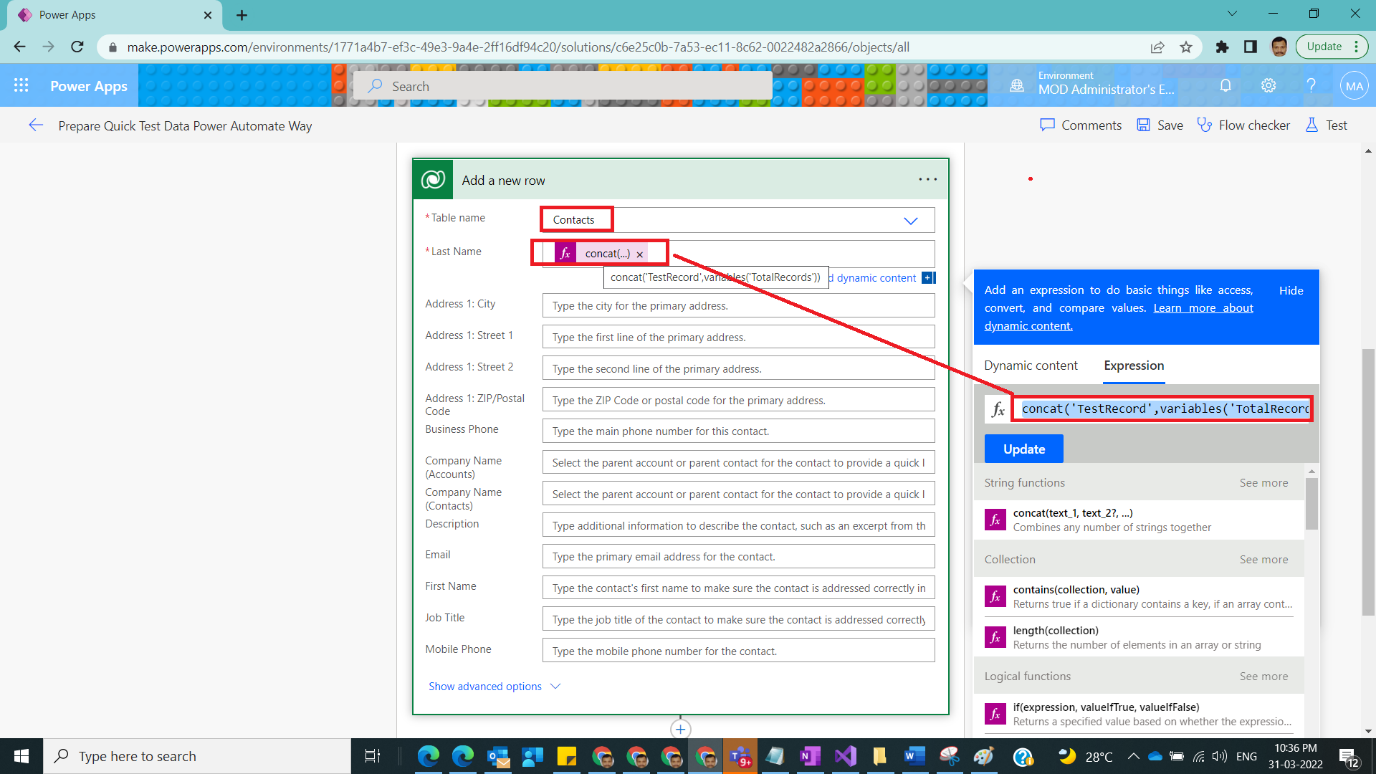Select the concat string function

coord(1100,519)
